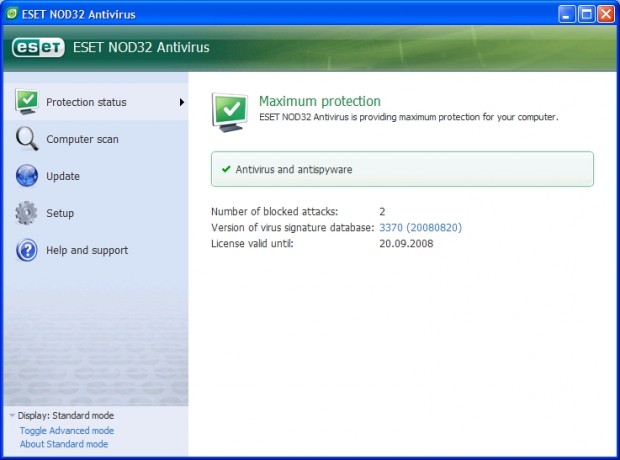Click the Protection status monitor icon
The height and width of the screenshot is (460, 620).
[26, 102]
